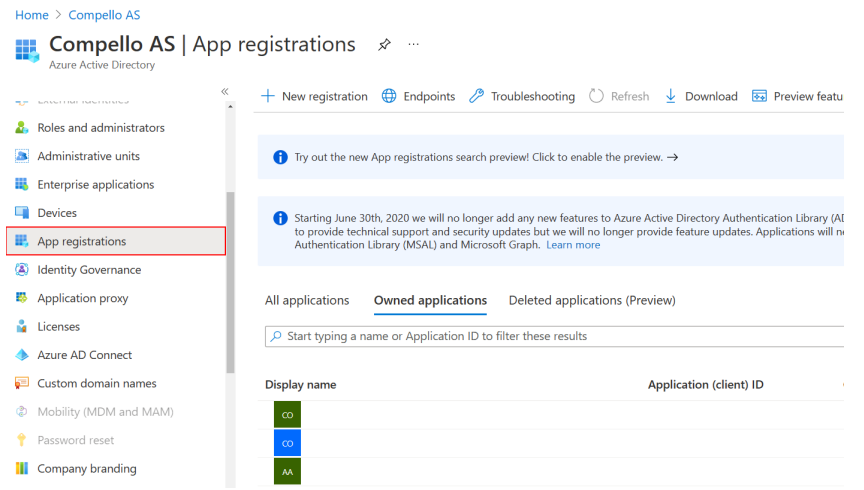This screenshot has width=864, height=490.
Task: Click the Administrative units icon
Action: coord(21,156)
